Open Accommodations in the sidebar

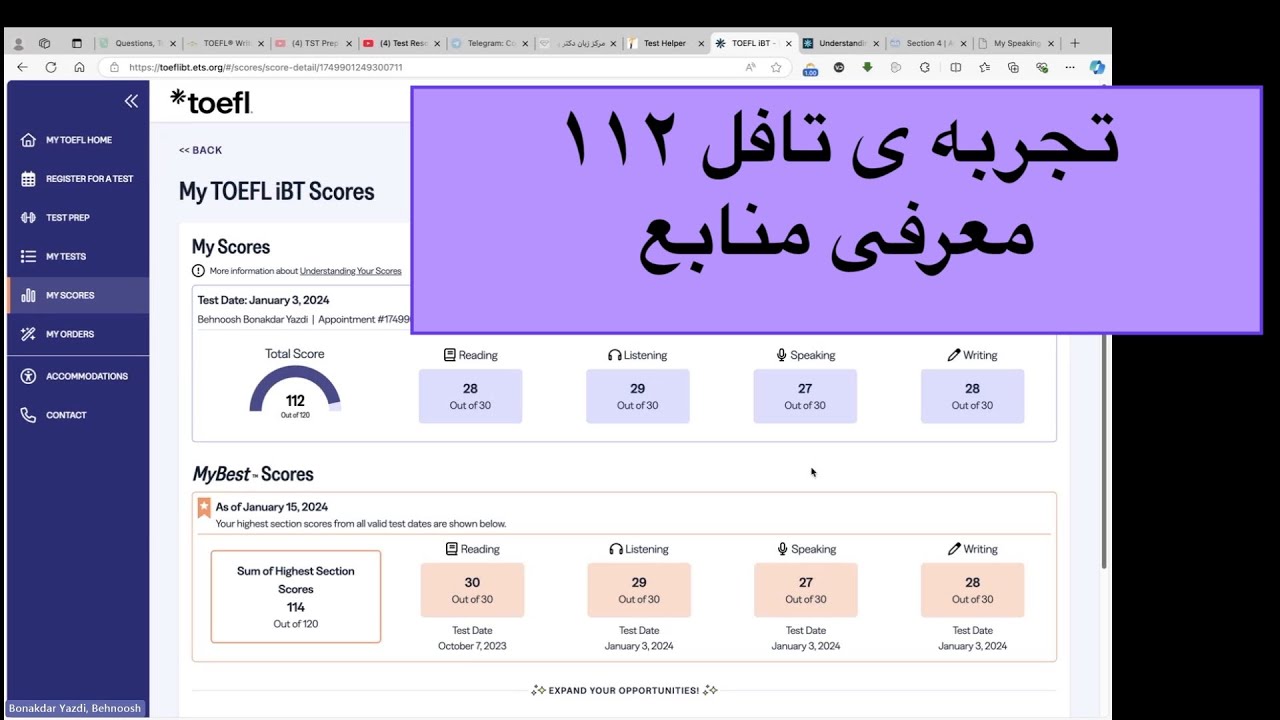pyautogui.click(x=77, y=376)
